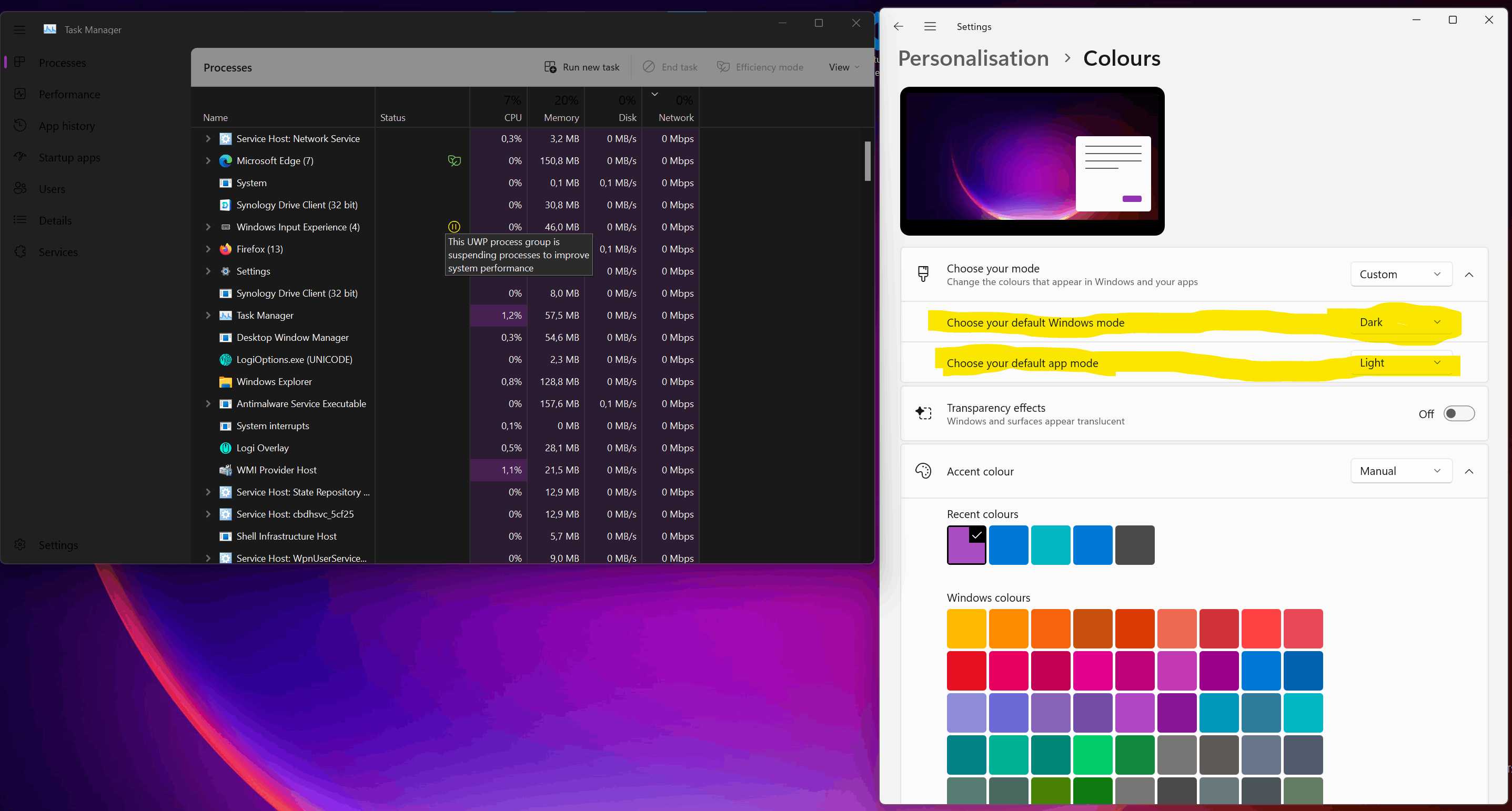
Task: Click the suspended pause icon for Windows Input Experience
Action: click(455, 227)
